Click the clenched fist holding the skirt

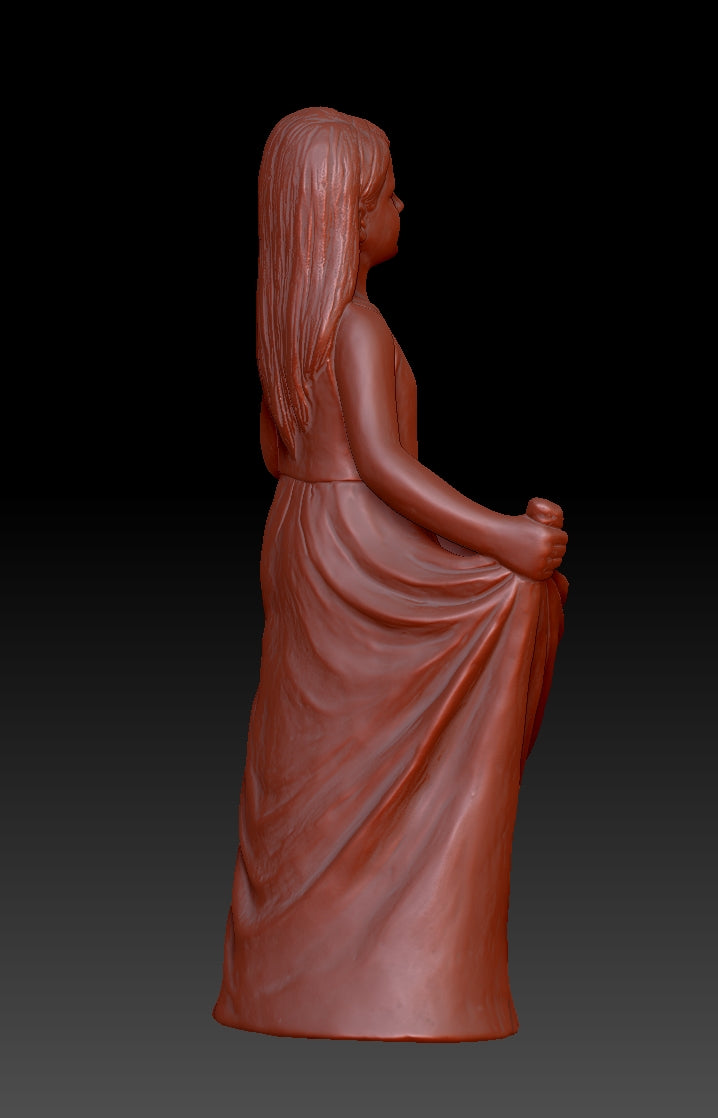pyautogui.click(x=542, y=541)
